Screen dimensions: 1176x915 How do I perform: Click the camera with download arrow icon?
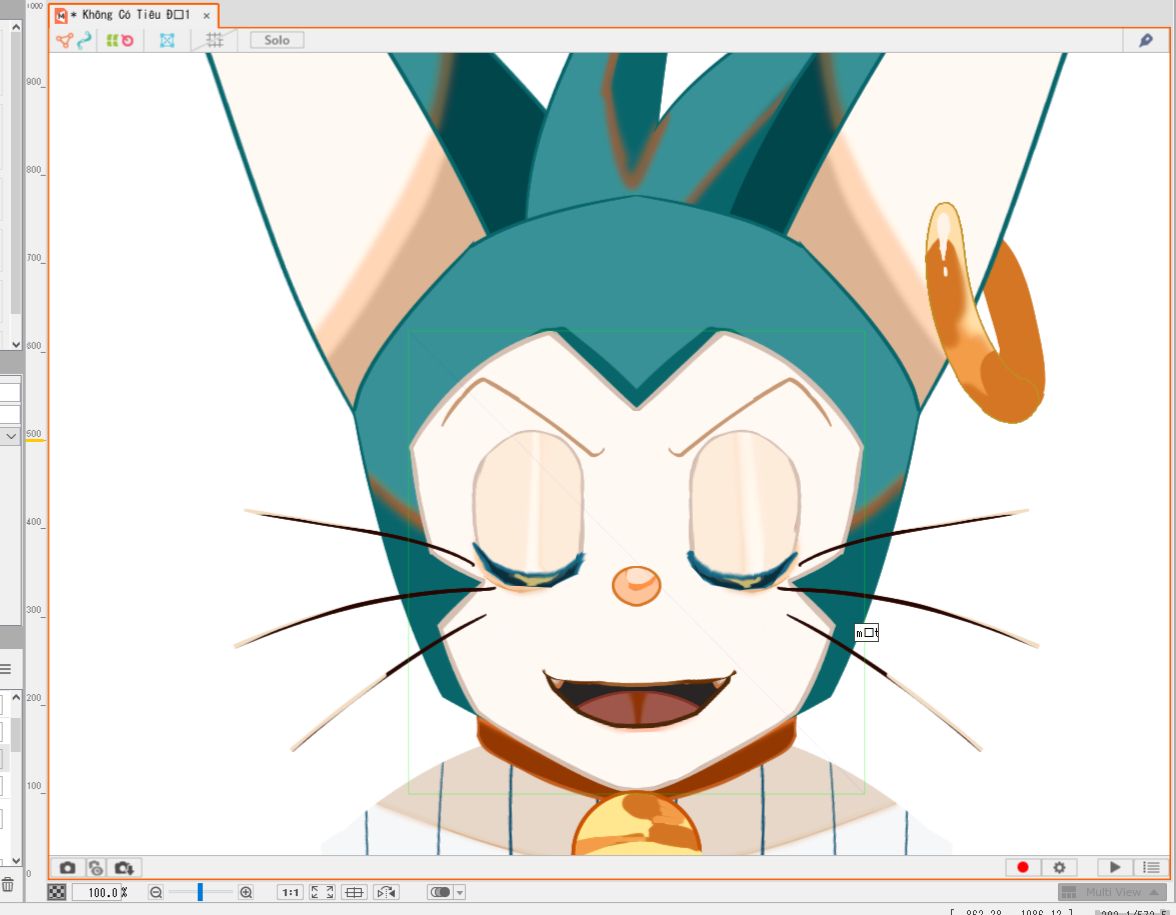[124, 868]
